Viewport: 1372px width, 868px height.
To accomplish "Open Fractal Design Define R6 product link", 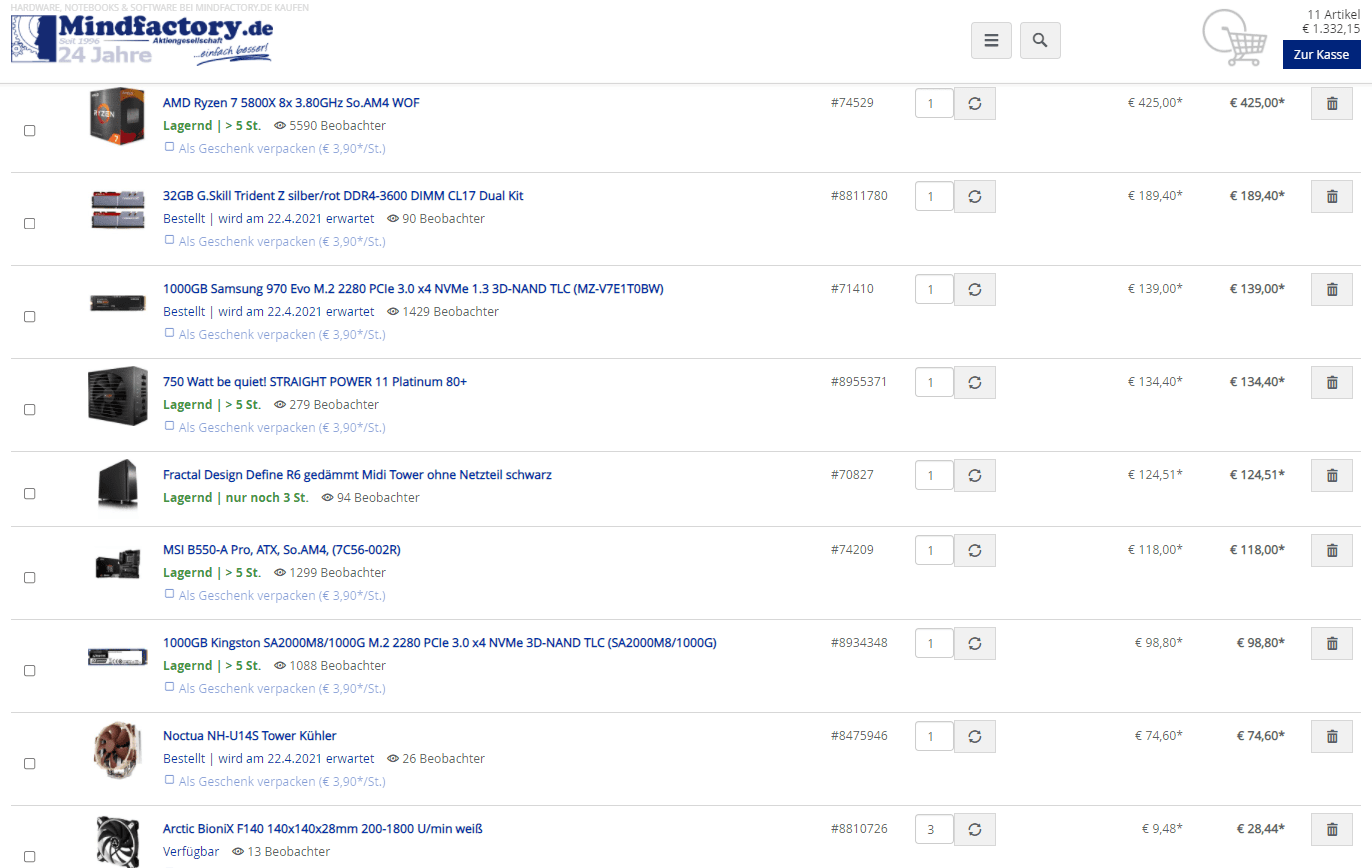I will tap(357, 475).
